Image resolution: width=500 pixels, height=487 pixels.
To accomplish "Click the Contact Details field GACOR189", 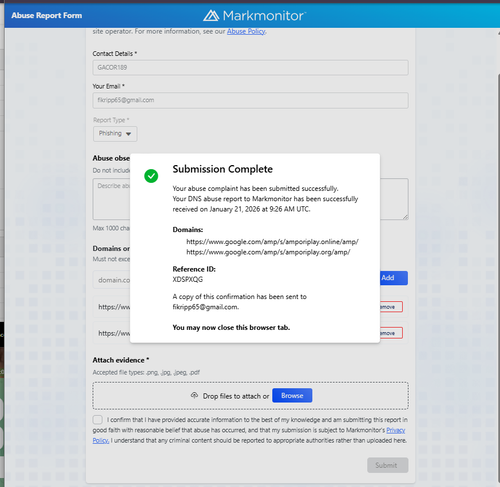I will pyautogui.click(x=250, y=68).
